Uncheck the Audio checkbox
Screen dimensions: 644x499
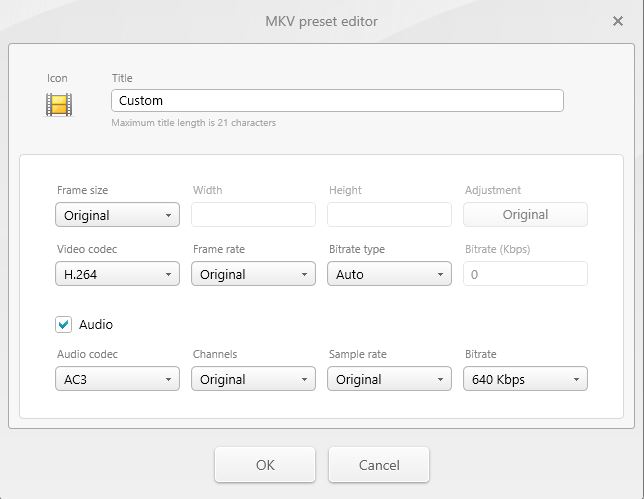coord(64,324)
